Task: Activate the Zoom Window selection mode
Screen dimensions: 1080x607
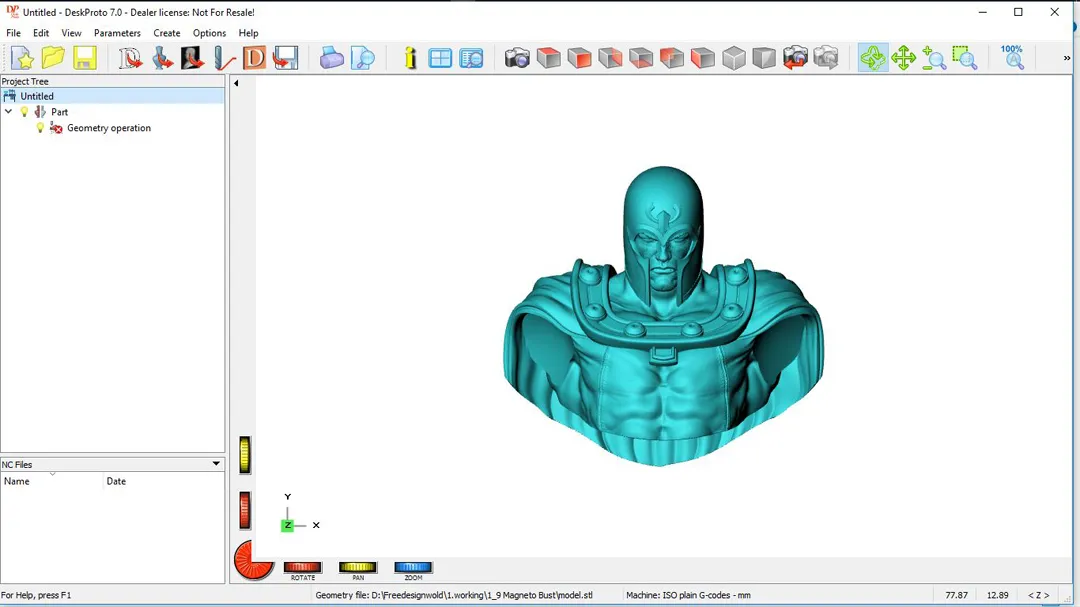Action: pos(965,58)
